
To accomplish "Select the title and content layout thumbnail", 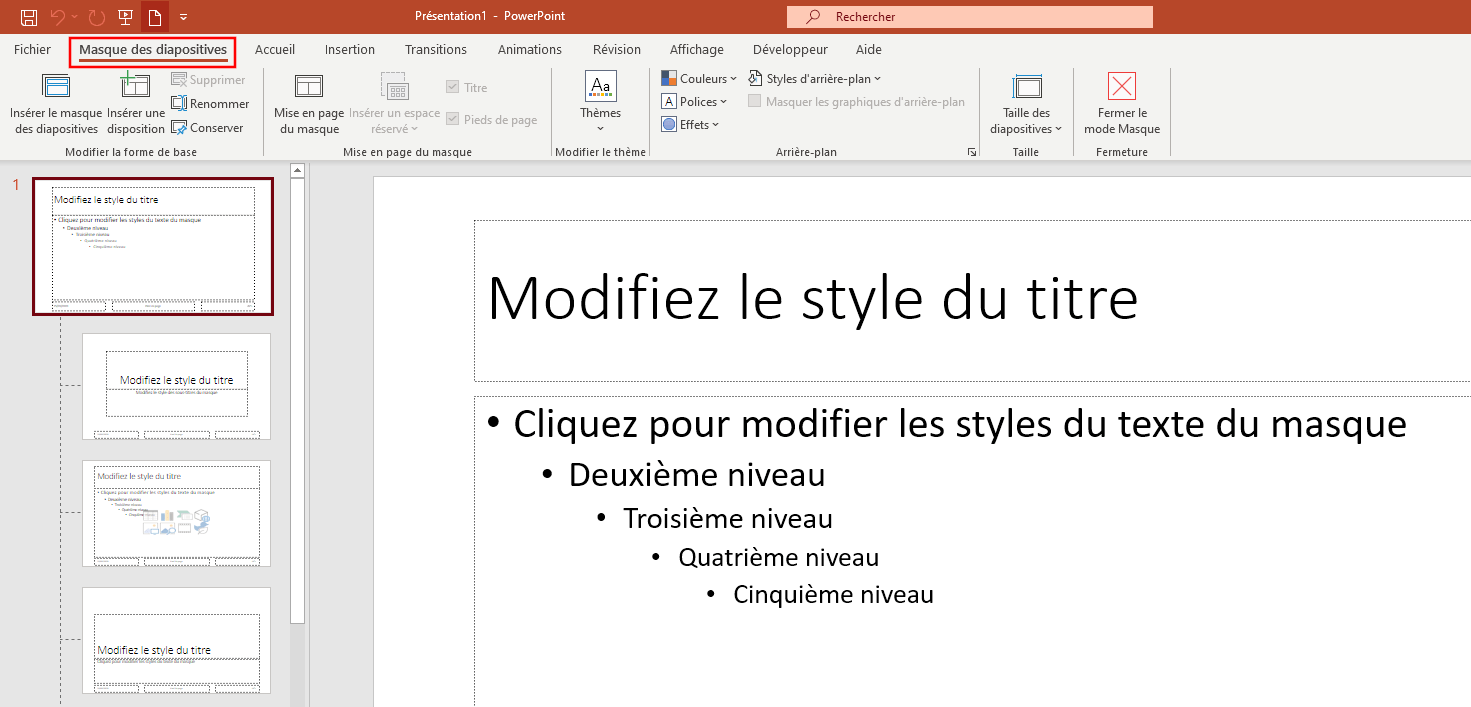I will pos(176,513).
